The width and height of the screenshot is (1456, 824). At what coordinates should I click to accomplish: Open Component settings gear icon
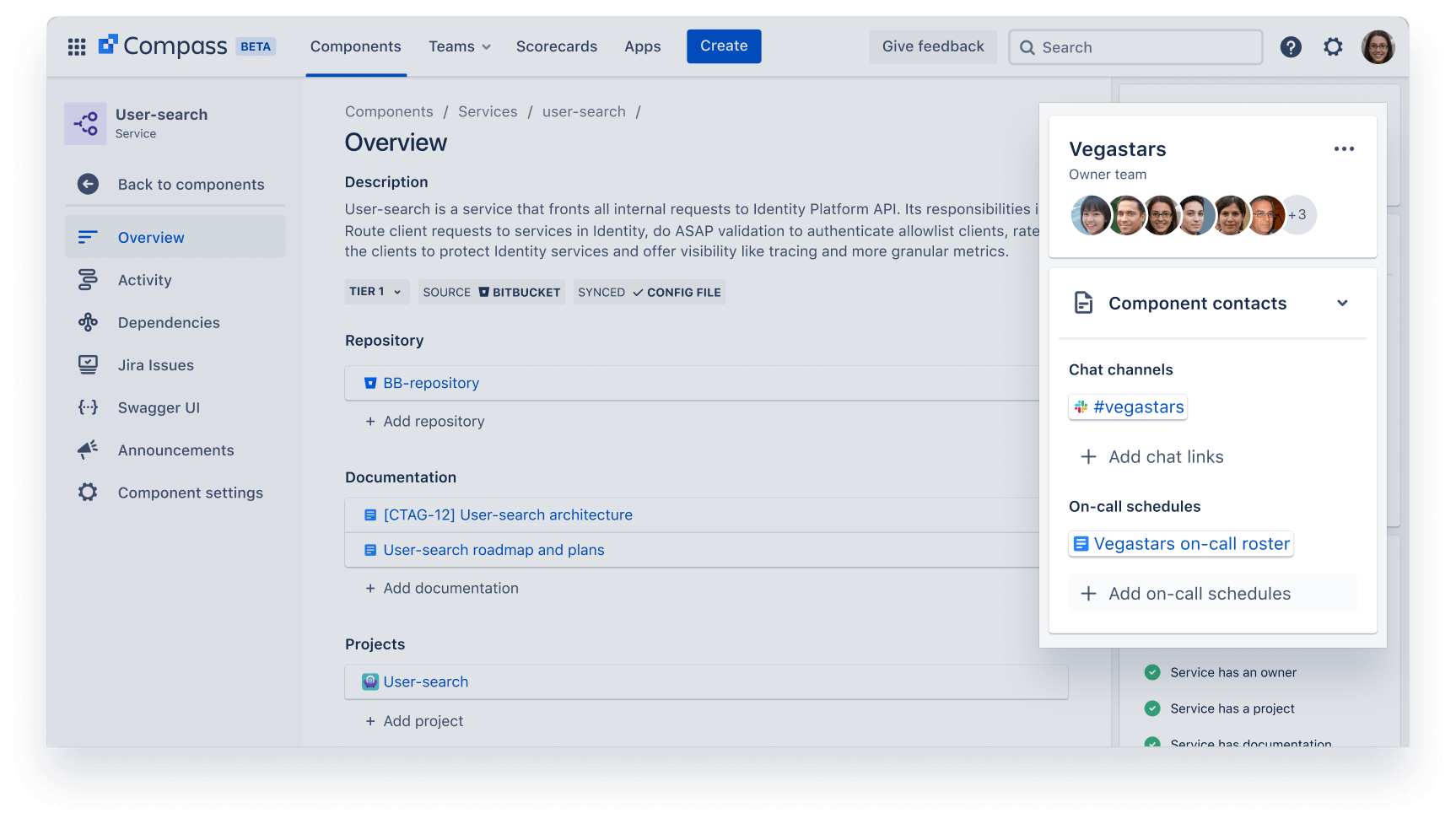(88, 493)
